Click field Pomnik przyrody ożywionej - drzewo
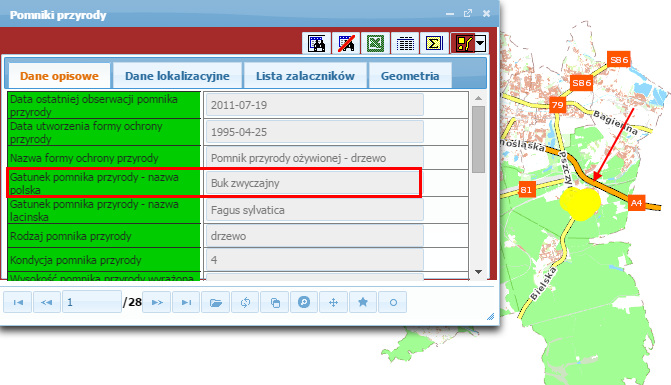Viewport: 671px width, 385px height. pos(315,158)
